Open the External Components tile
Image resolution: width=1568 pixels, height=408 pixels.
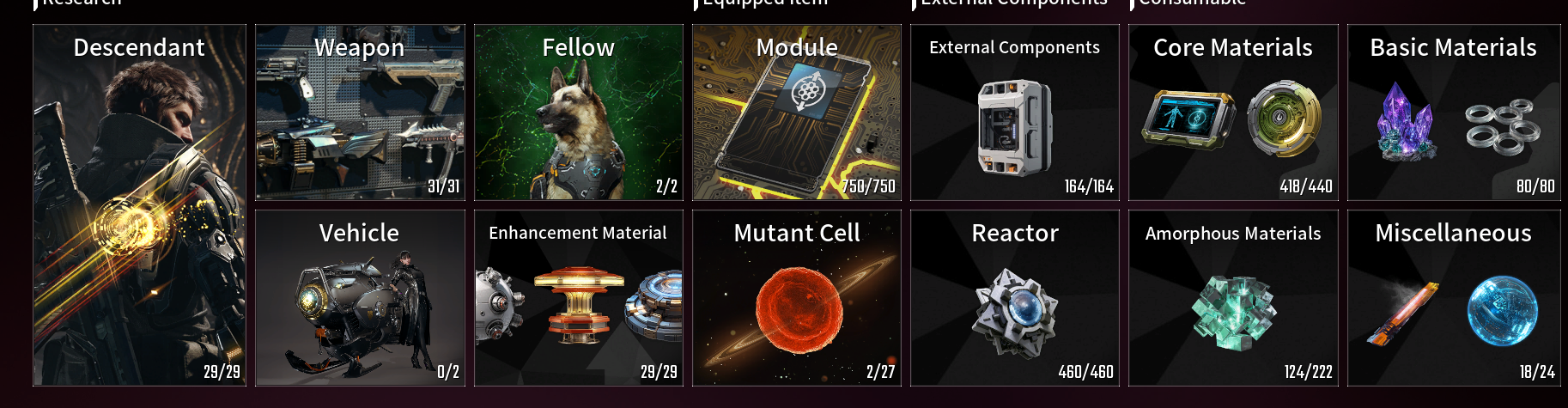[x=1015, y=113]
